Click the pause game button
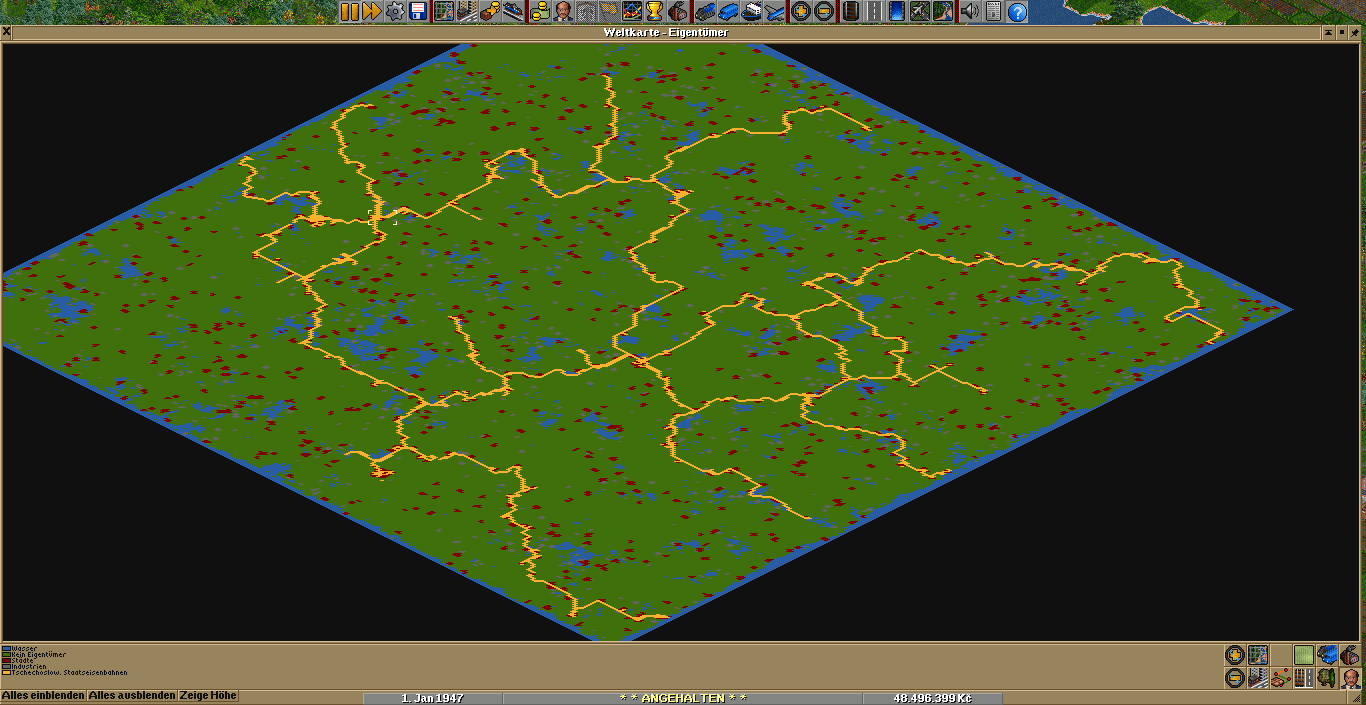The height and width of the screenshot is (705, 1366). 349,12
